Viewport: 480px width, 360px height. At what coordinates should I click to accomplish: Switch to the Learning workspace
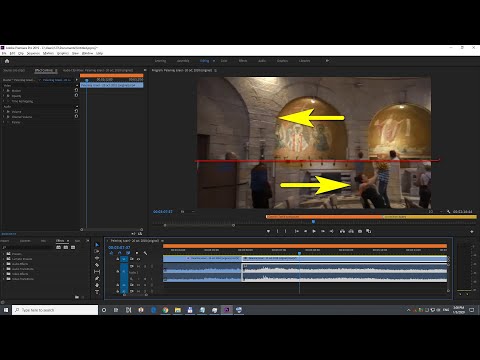[160, 61]
